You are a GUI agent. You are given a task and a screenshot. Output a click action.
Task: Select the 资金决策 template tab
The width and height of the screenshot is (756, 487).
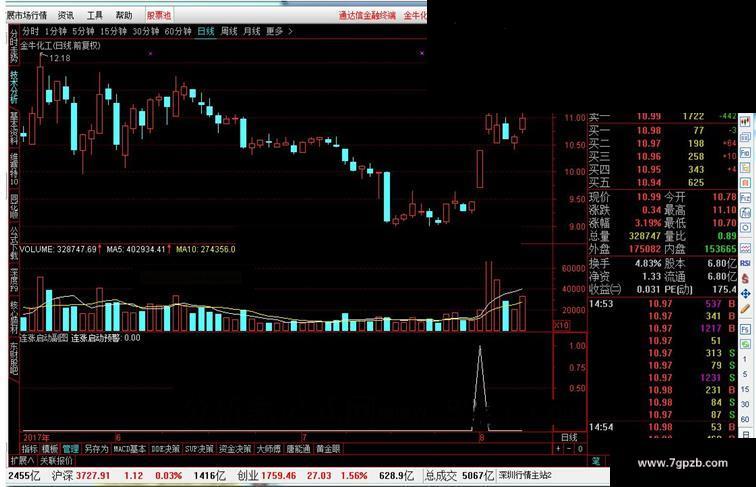click(x=235, y=449)
